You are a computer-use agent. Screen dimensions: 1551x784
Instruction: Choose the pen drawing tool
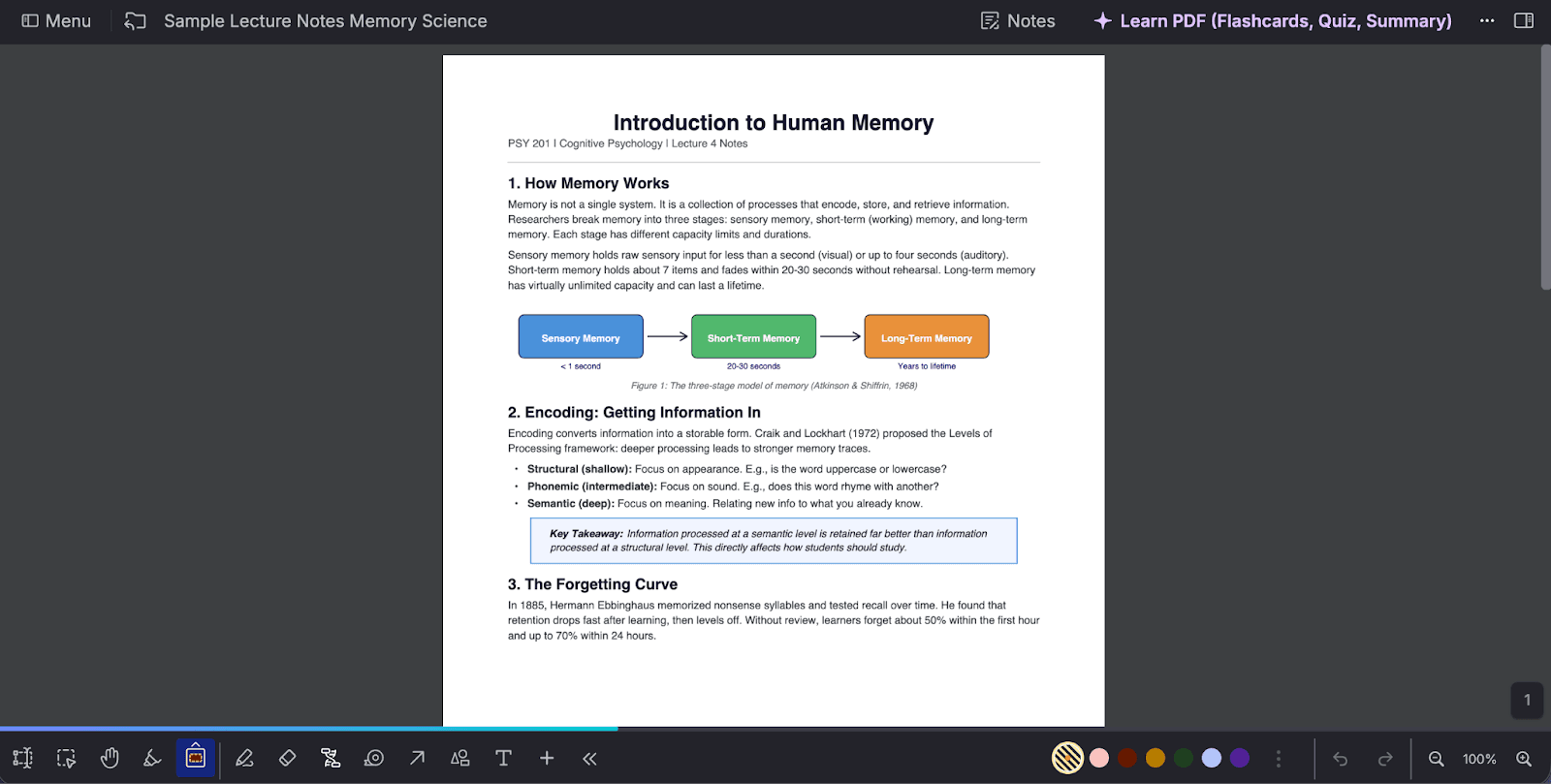tap(244, 758)
